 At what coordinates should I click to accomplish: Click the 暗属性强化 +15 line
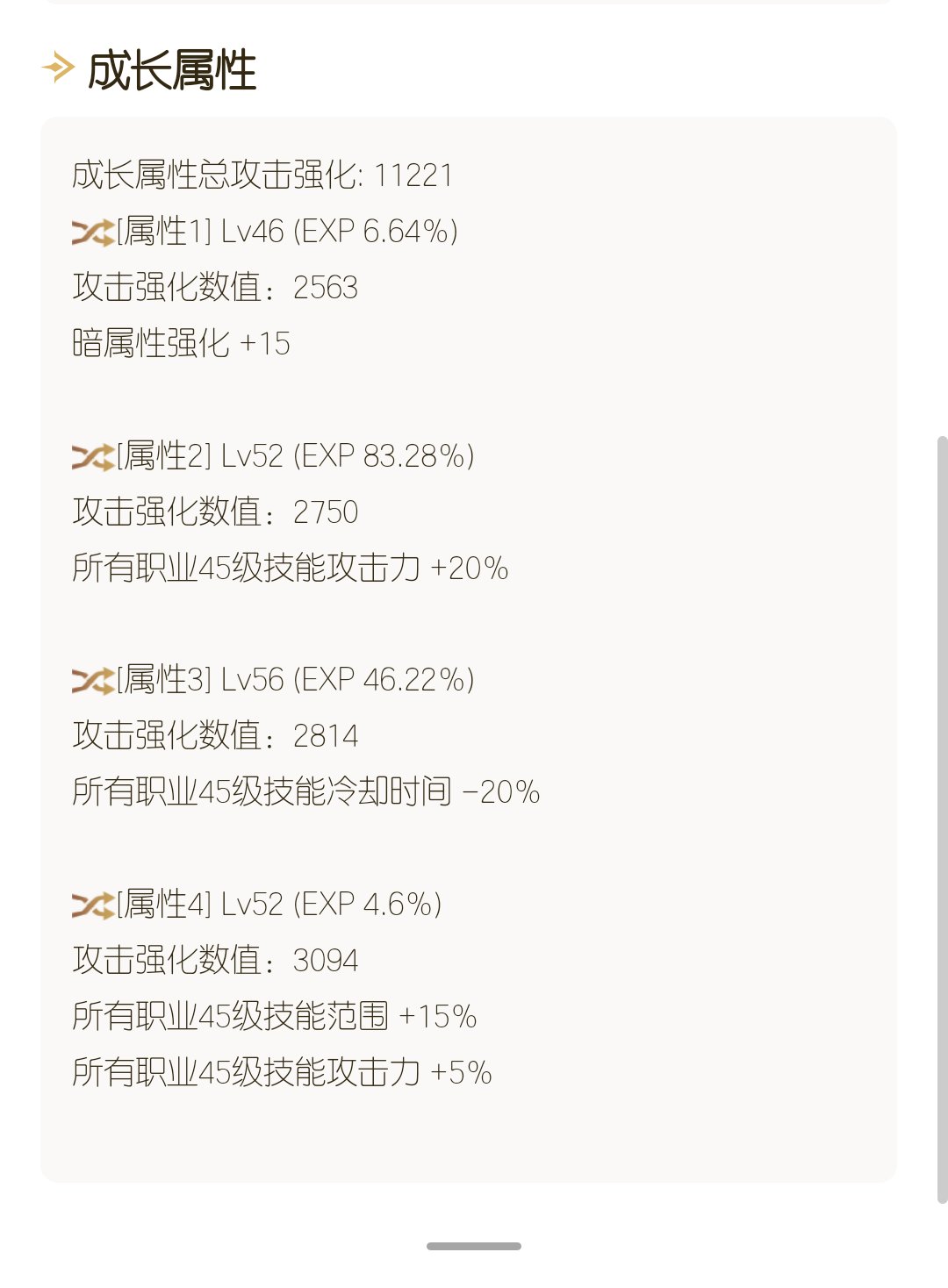181,343
